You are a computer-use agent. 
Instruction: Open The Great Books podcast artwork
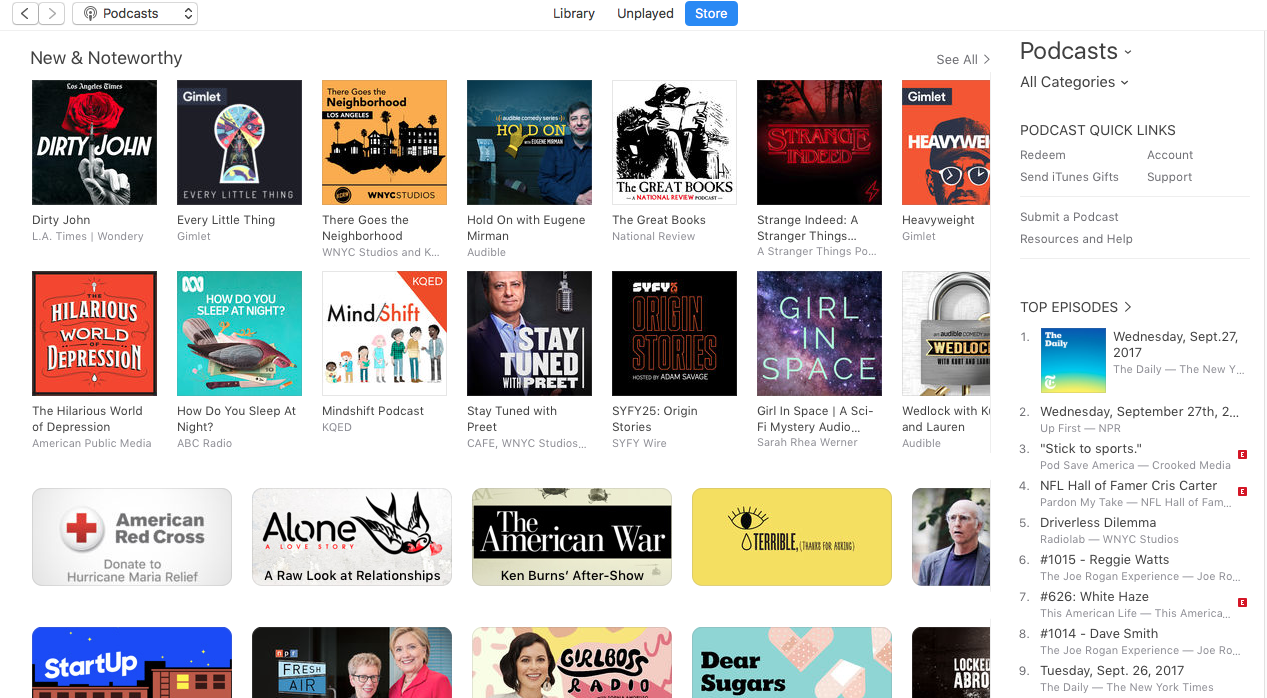pyautogui.click(x=674, y=142)
